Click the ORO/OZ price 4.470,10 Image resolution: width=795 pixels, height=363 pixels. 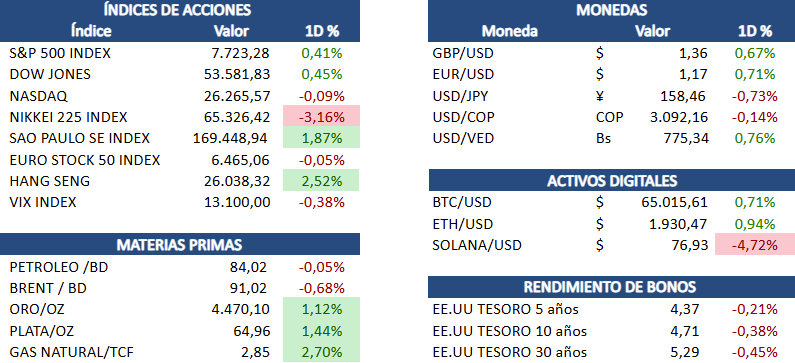pyautogui.click(x=240, y=309)
